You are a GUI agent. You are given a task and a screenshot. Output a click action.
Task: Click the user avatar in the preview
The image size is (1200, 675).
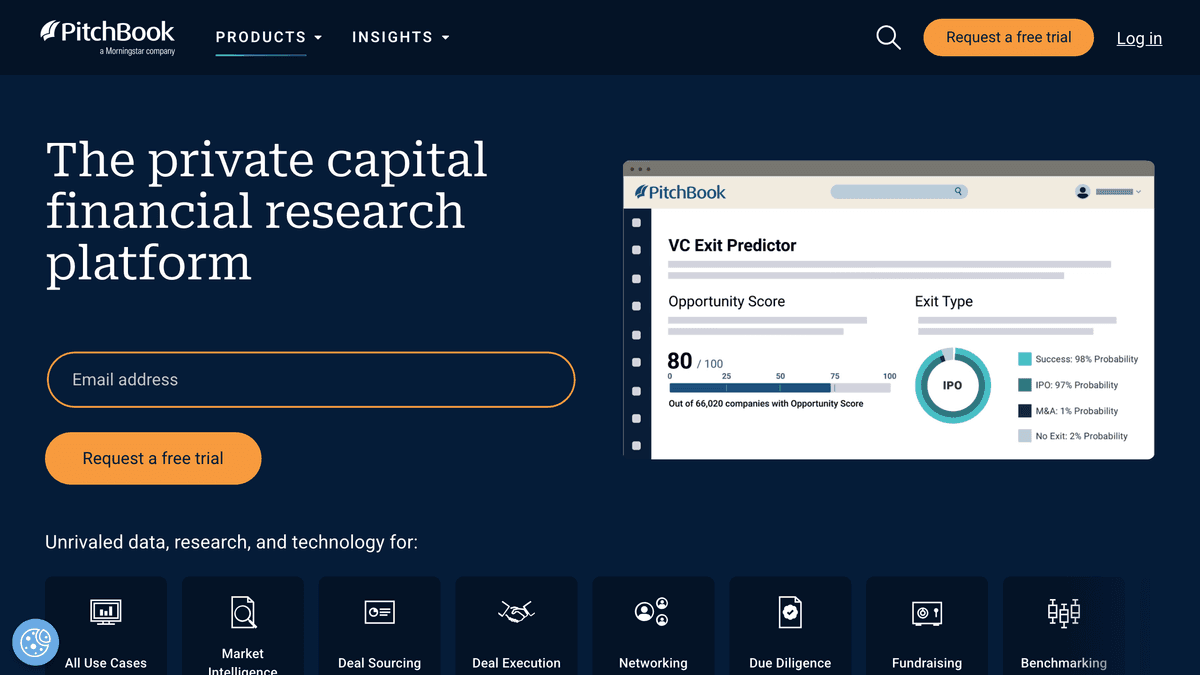(x=1082, y=192)
